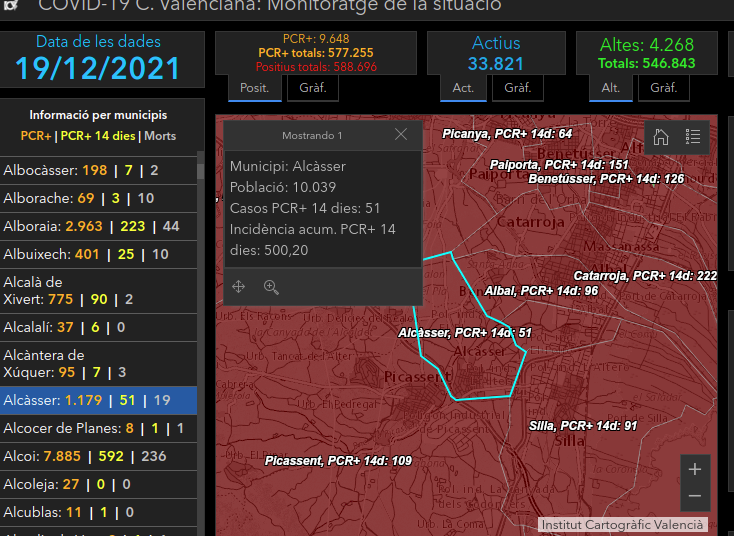
Task: Click the zoom-to magnifier in popup
Action: click(271, 287)
